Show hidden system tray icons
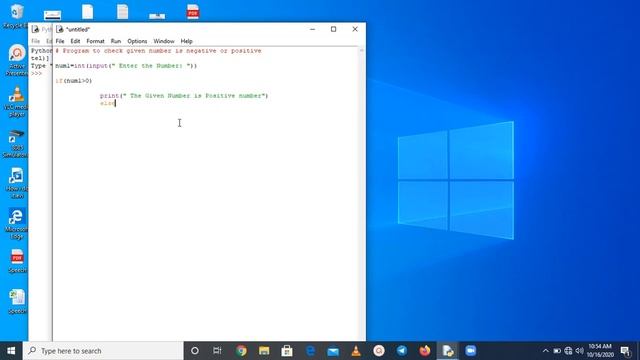The image size is (640, 360). (546, 351)
